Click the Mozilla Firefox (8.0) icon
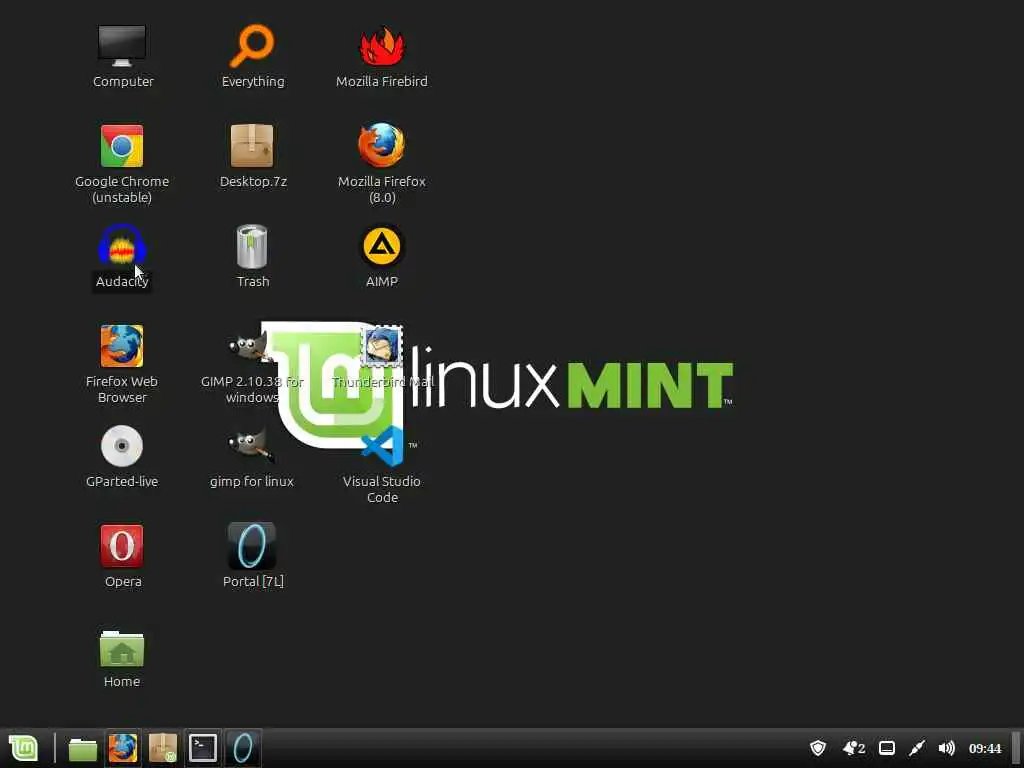1024x768 pixels. click(382, 146)
